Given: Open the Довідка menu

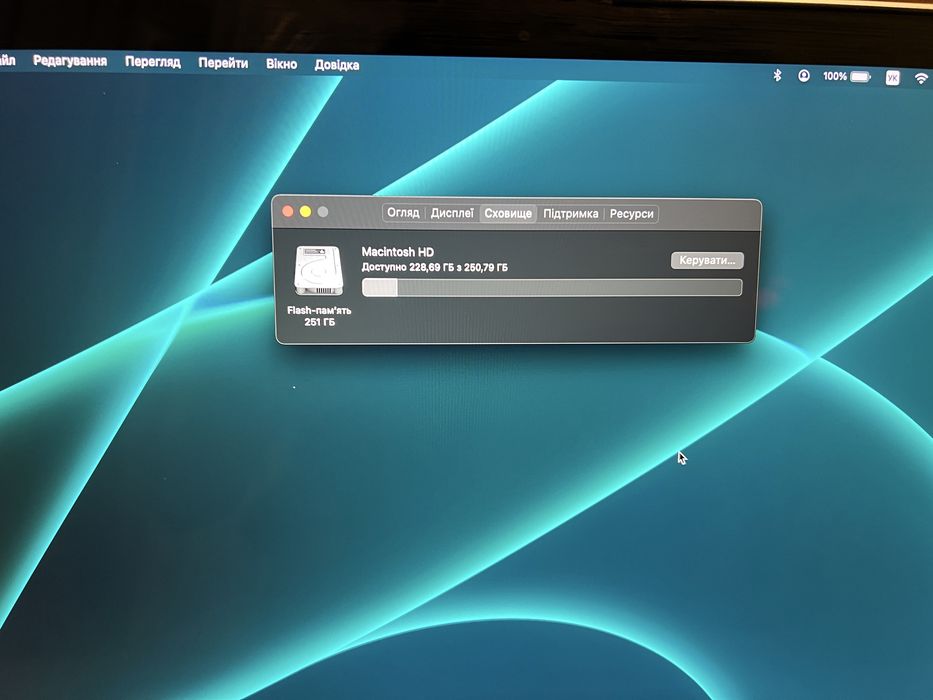Looking at the screenshot, I should 337,65.
